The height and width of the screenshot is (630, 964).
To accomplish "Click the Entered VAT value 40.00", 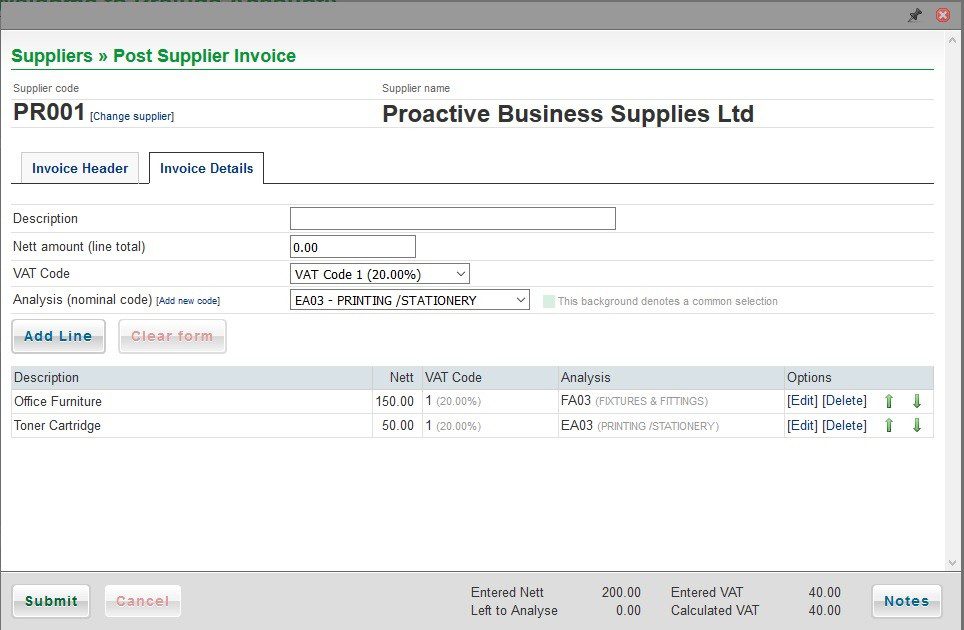I will click(x=824, y=593).
